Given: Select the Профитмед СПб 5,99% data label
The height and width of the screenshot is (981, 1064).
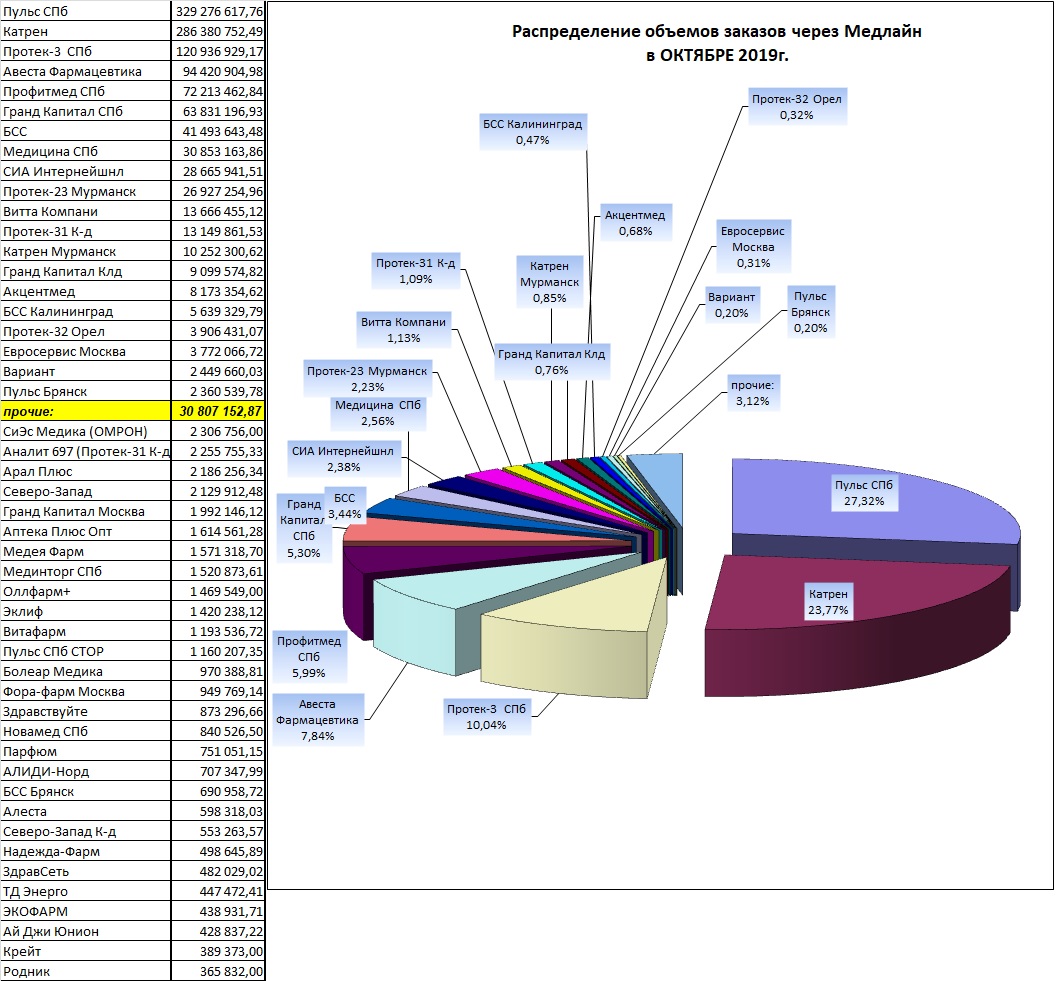Looking at the screenshot, I should click(x=309, y=657).
